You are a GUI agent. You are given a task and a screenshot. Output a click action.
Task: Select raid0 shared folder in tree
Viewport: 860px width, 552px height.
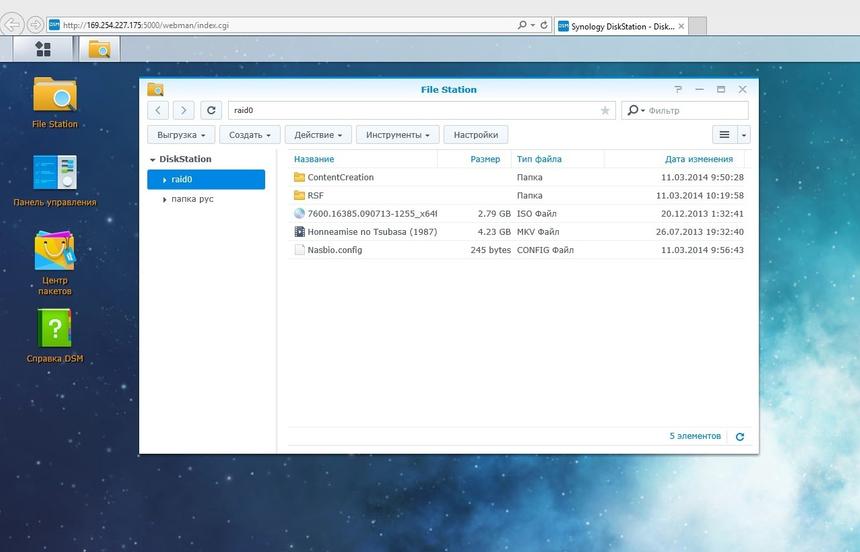coord(206,179)
